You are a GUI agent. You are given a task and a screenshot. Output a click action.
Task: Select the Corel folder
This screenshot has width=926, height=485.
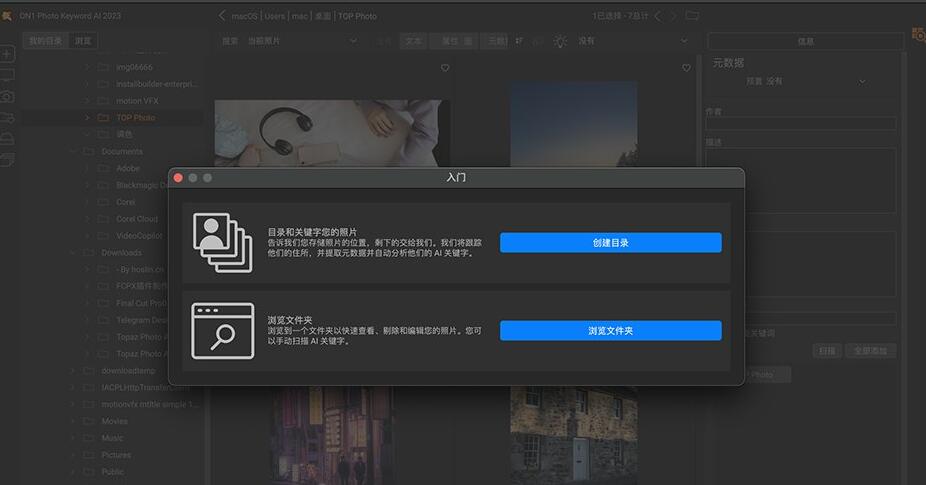[x=126, y=202]
